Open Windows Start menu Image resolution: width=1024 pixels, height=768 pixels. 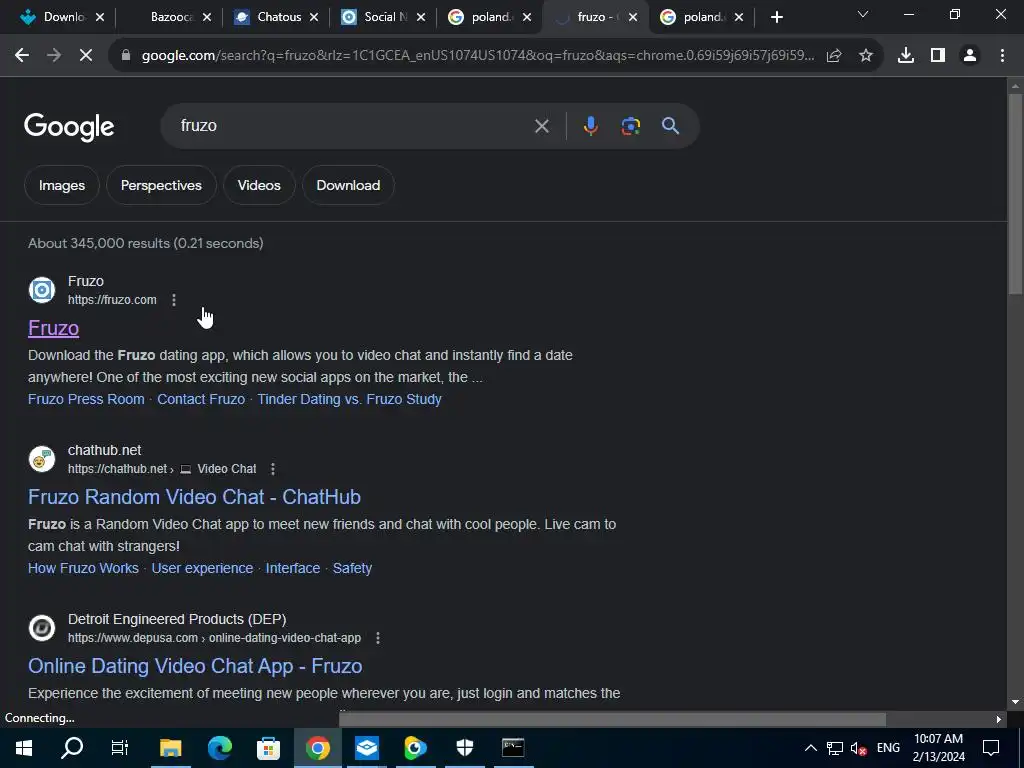point(24,748)
